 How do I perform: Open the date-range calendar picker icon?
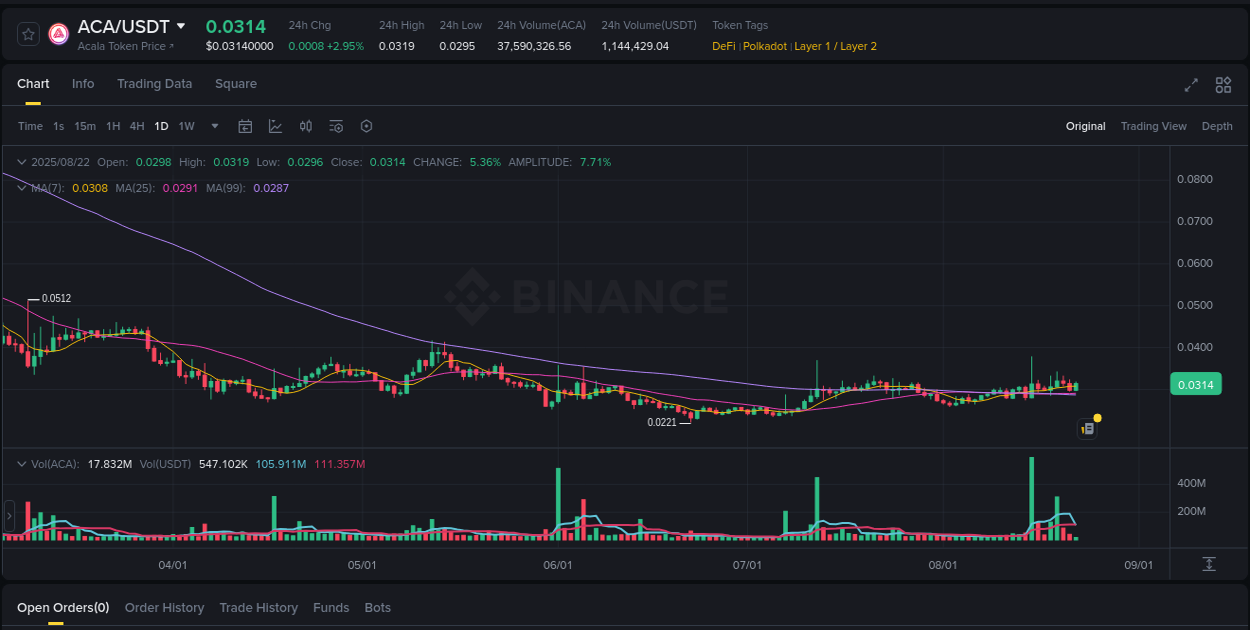(x=245, y=126)
